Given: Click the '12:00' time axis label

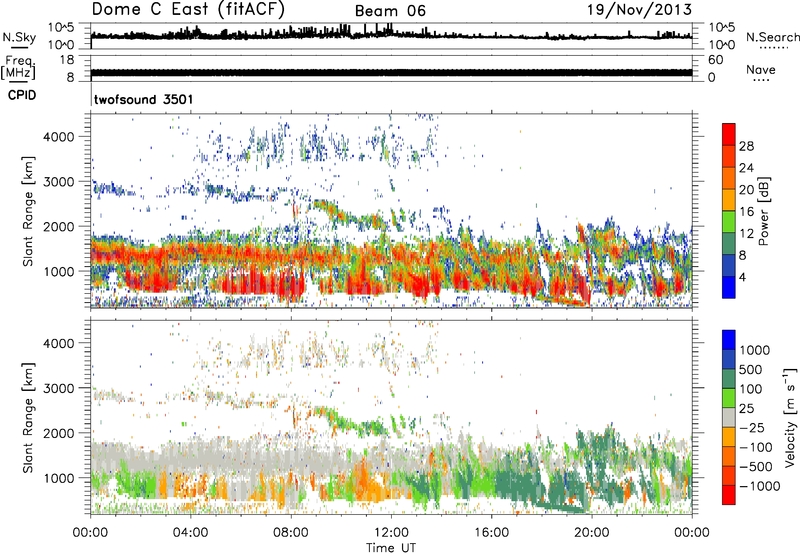Looking at the screenshot, I should (x=391, y=533).
